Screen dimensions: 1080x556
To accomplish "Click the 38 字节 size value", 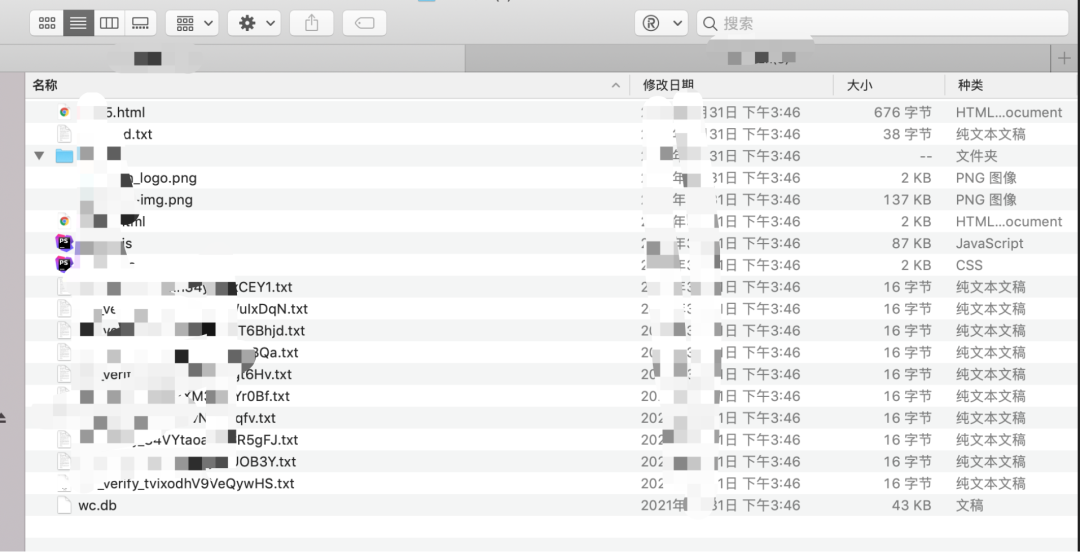I will (907, 134).
